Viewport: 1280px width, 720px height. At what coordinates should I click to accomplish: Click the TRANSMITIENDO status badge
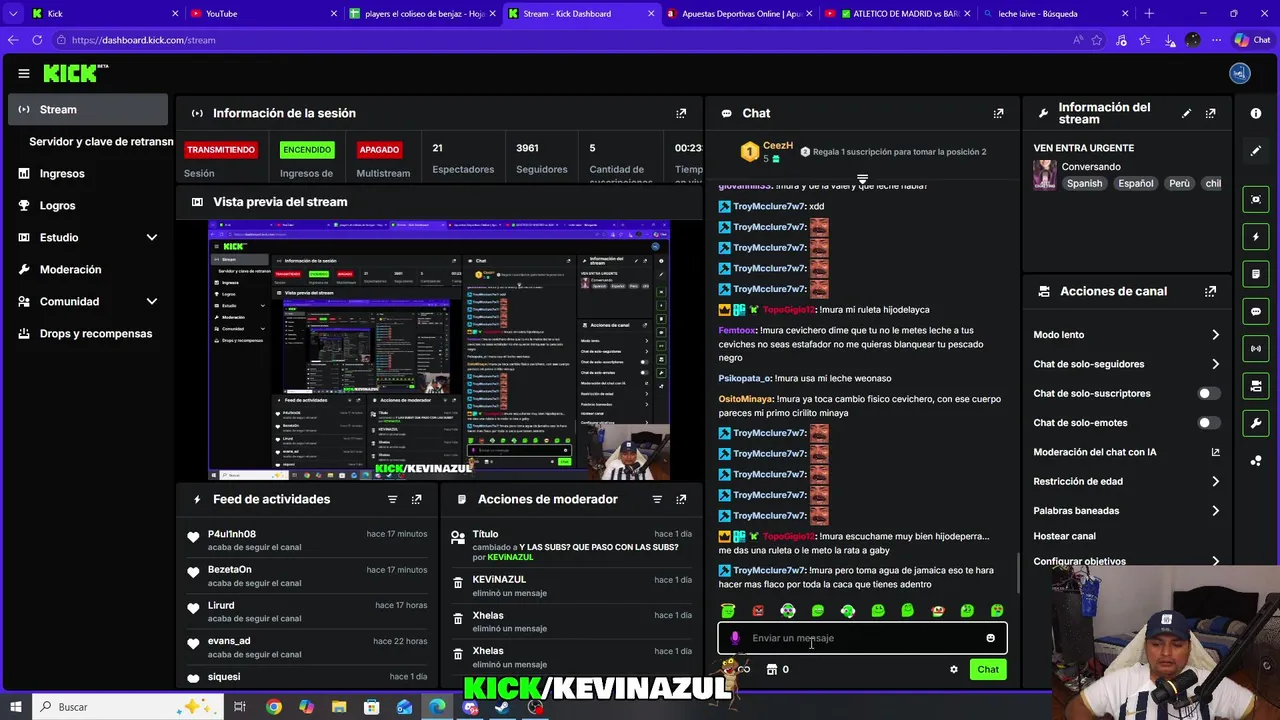[x=221, y=150]
